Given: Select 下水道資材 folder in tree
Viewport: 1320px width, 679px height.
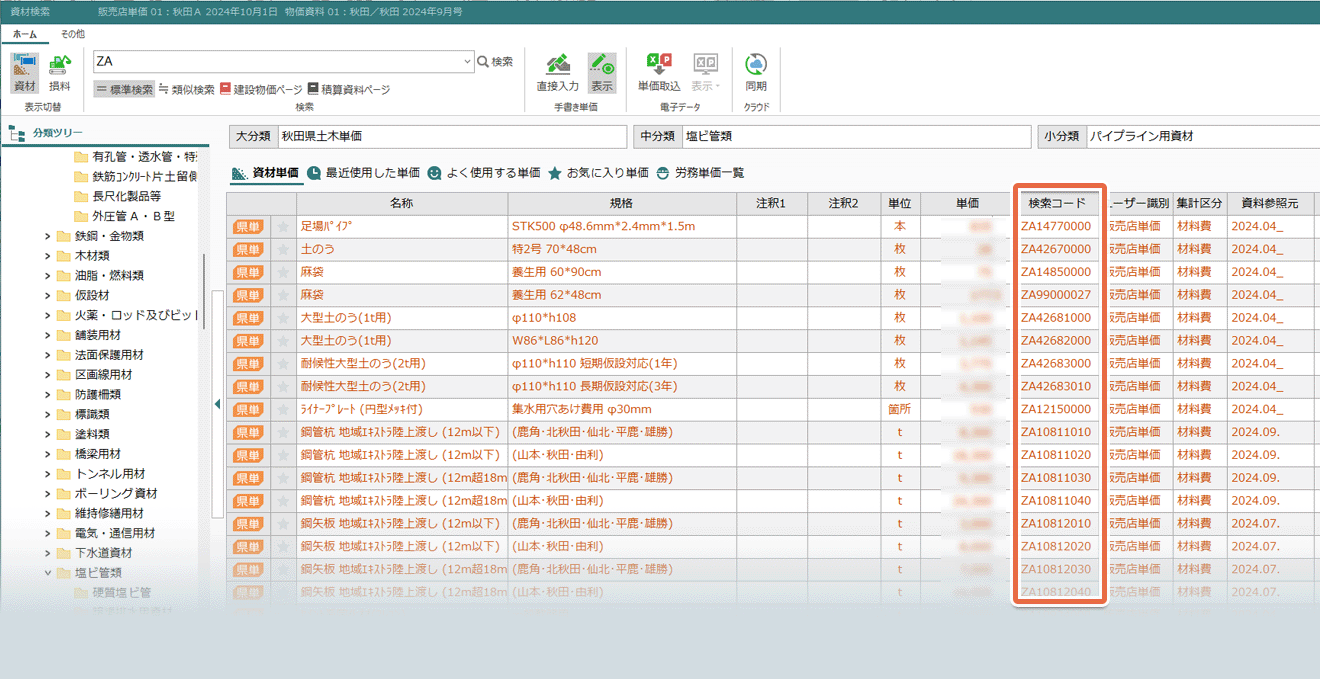Looking at the screenshot, I should point(96,553).
